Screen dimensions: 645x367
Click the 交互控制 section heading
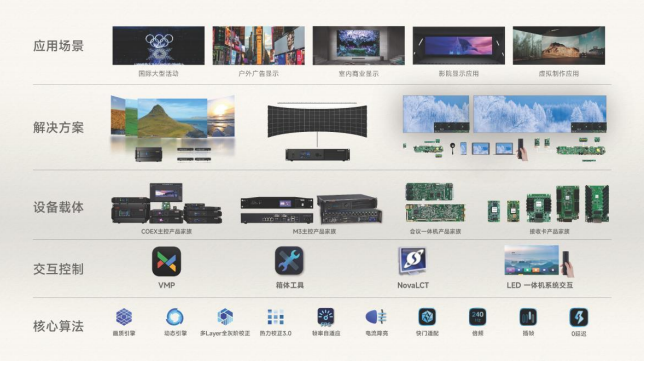[x=58, y=269]
